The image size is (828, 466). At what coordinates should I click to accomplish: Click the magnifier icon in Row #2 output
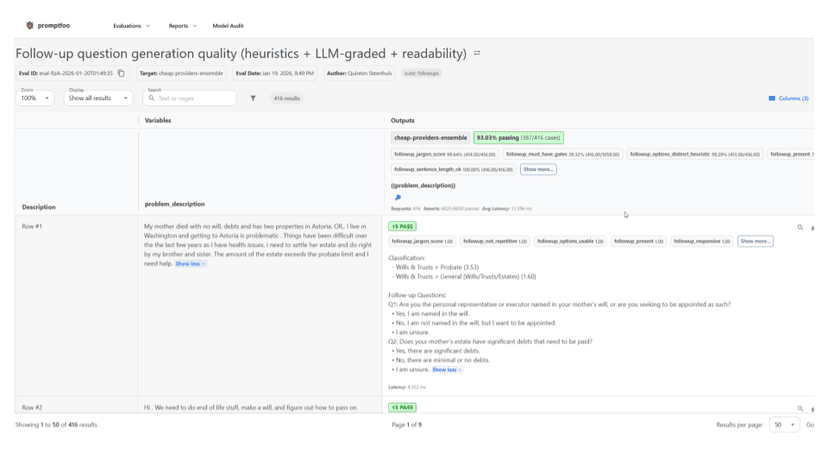pos(800,408)
